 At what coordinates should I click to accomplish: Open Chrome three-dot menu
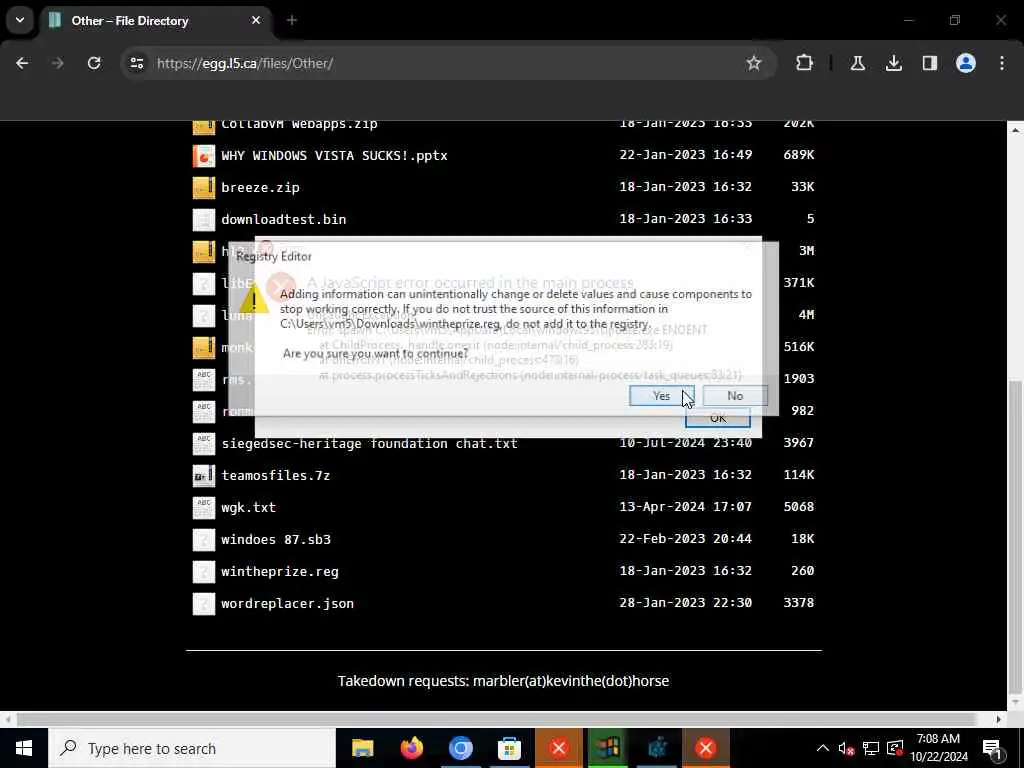1001,63
